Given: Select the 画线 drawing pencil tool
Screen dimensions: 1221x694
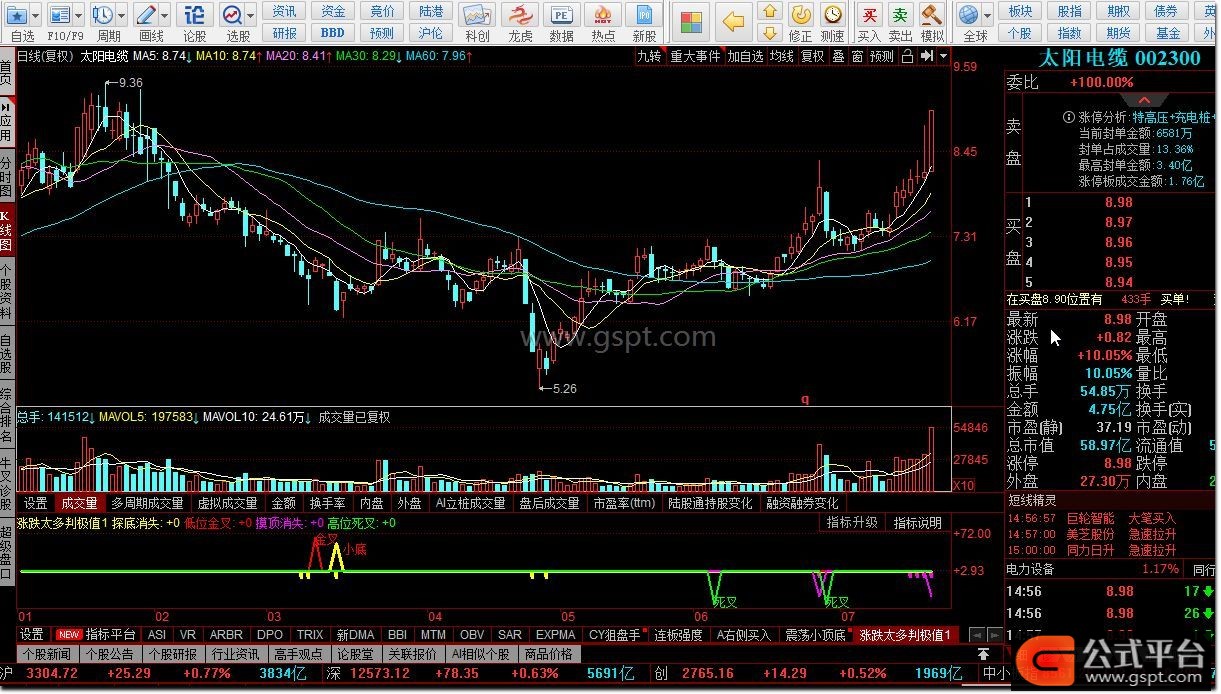Looking at the screenshot, I should click(146, 15).
